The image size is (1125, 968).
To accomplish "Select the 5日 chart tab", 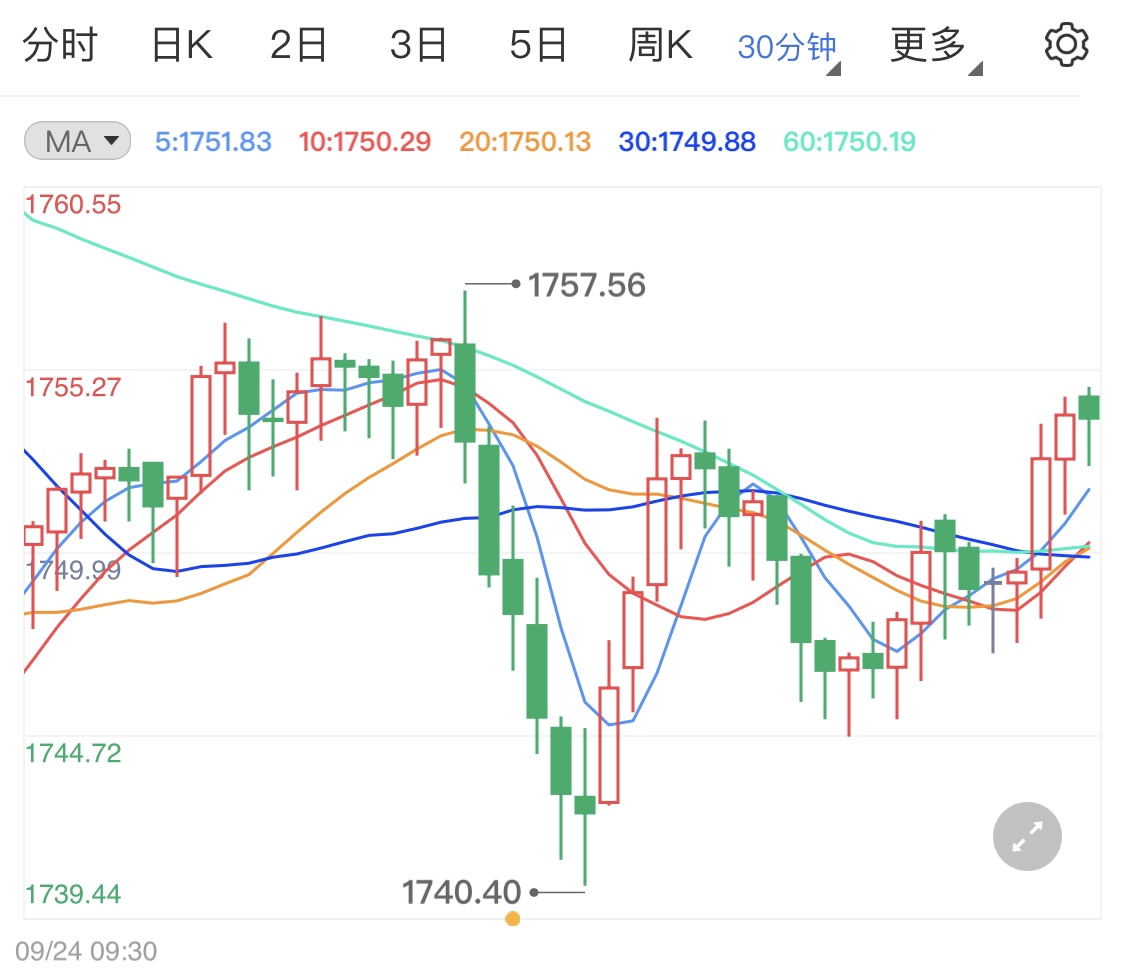I will (x=538, y=45).
